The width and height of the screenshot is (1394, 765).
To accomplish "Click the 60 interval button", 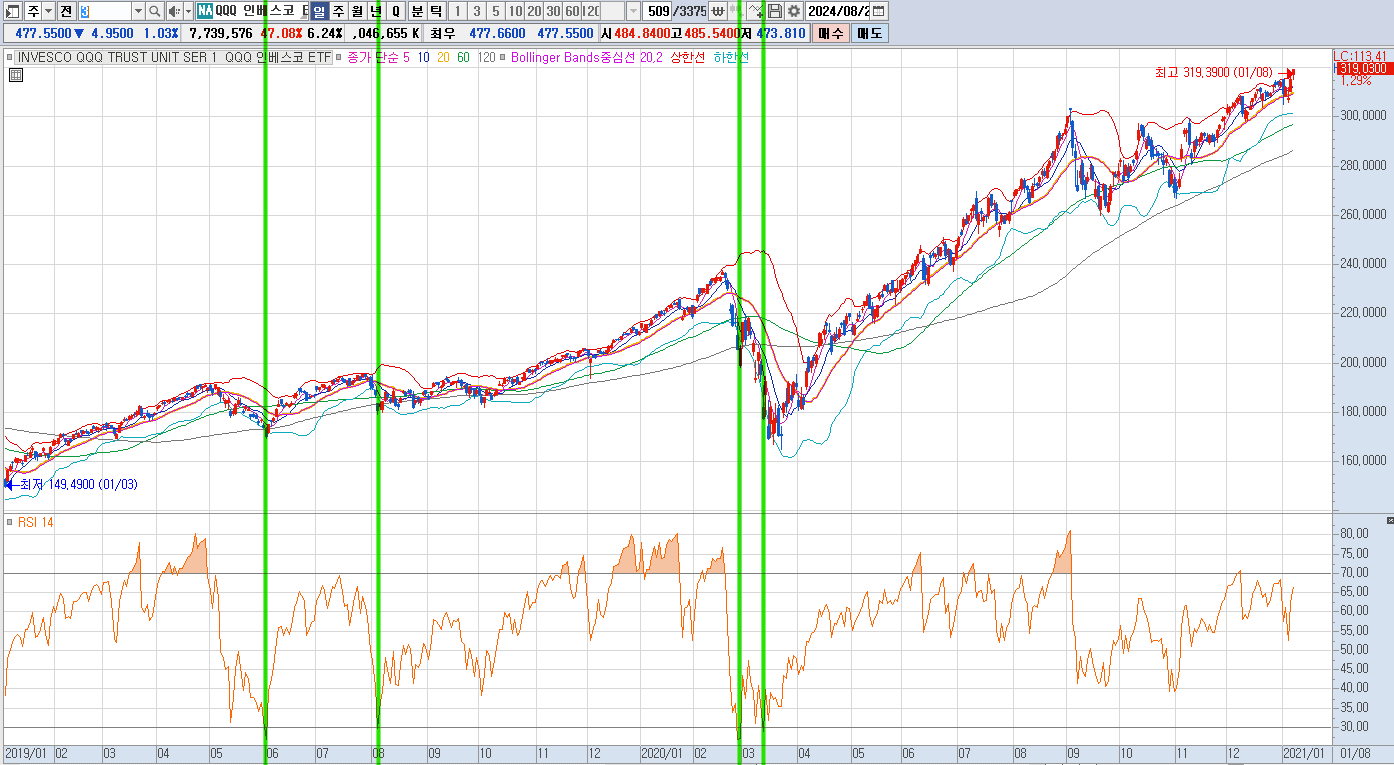I will tap(572, 12).
